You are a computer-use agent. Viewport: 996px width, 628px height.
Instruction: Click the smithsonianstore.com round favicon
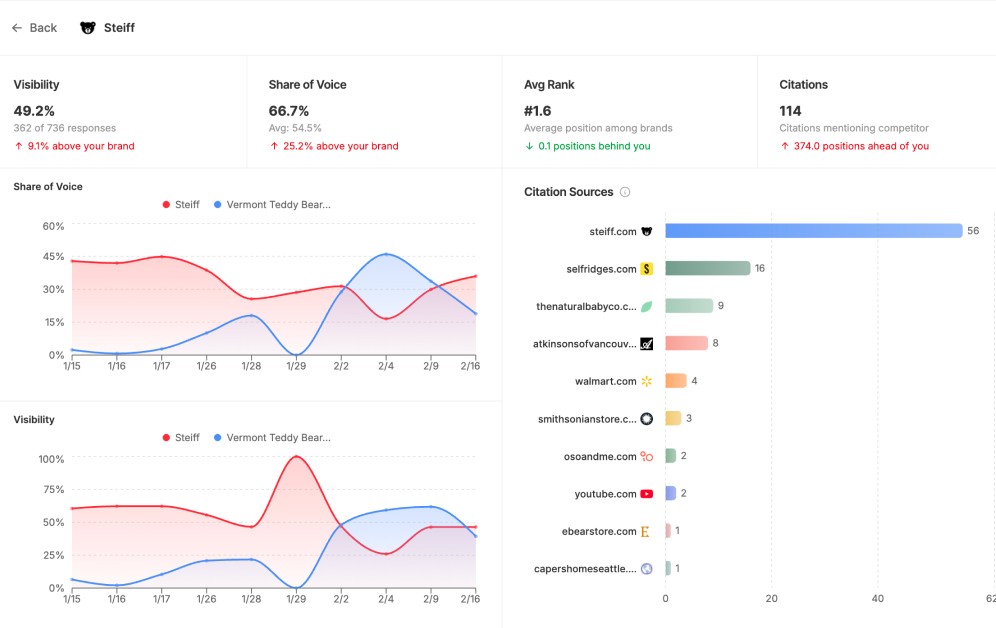click(x=647, y=419)
